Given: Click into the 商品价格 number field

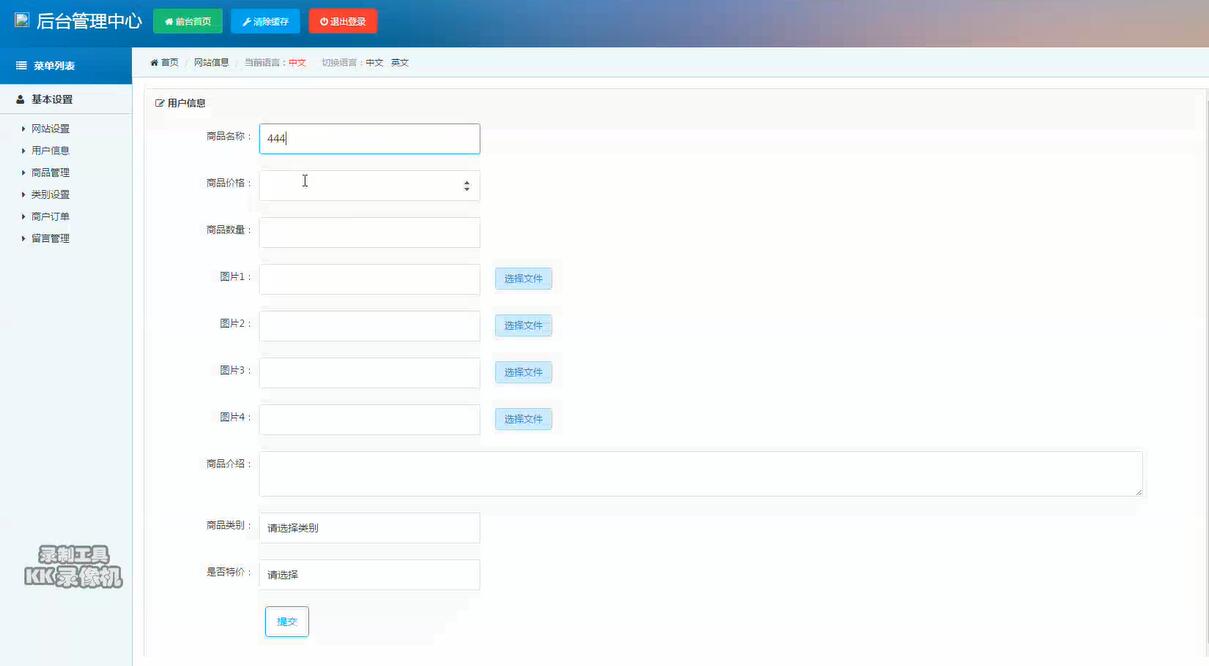Looking at the screenshot, I should pyautogui.click(x=369, y=186).
